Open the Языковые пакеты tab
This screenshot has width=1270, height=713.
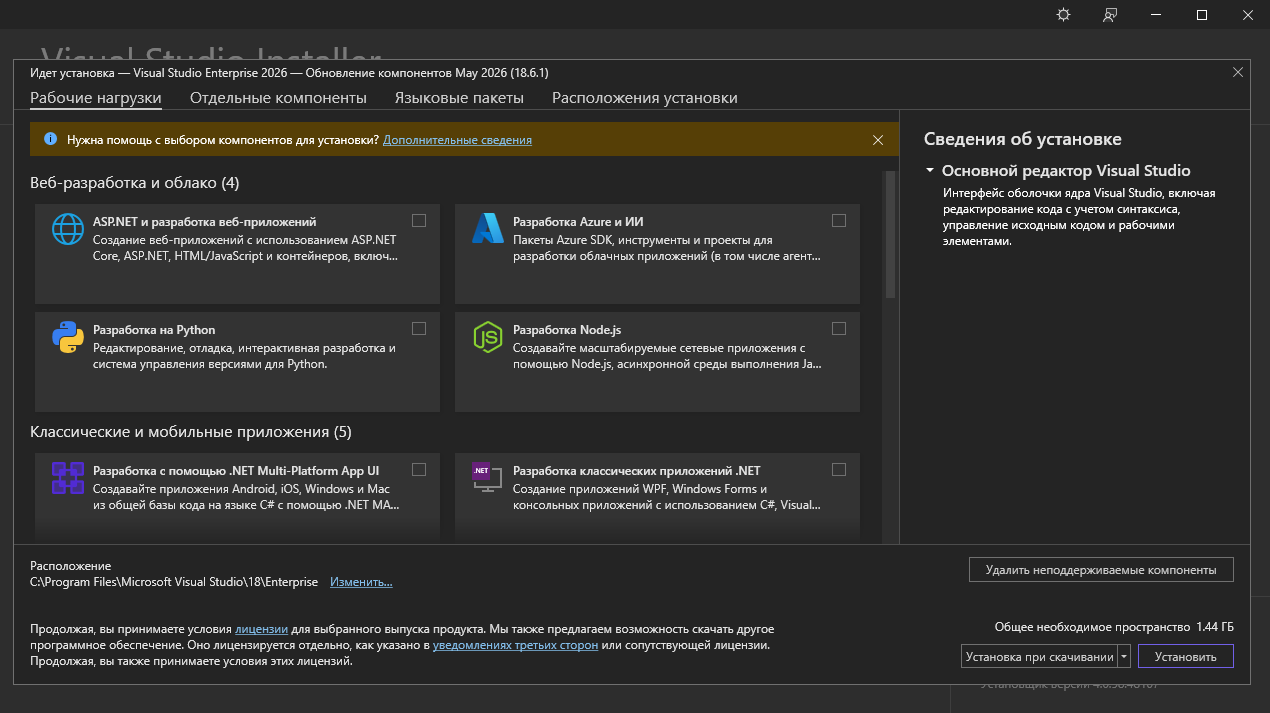tap(459, 98)
